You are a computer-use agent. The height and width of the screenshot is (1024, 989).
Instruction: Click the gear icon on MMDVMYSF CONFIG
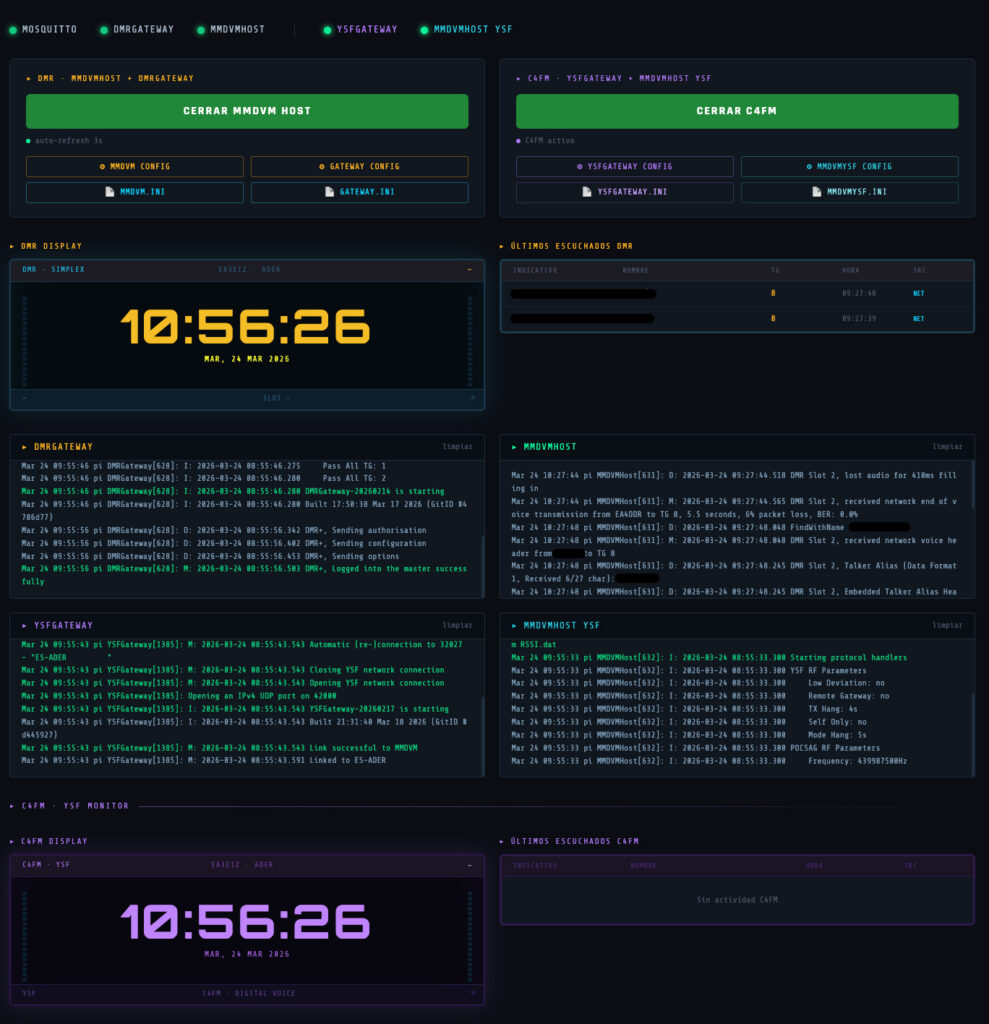(809, 166)
